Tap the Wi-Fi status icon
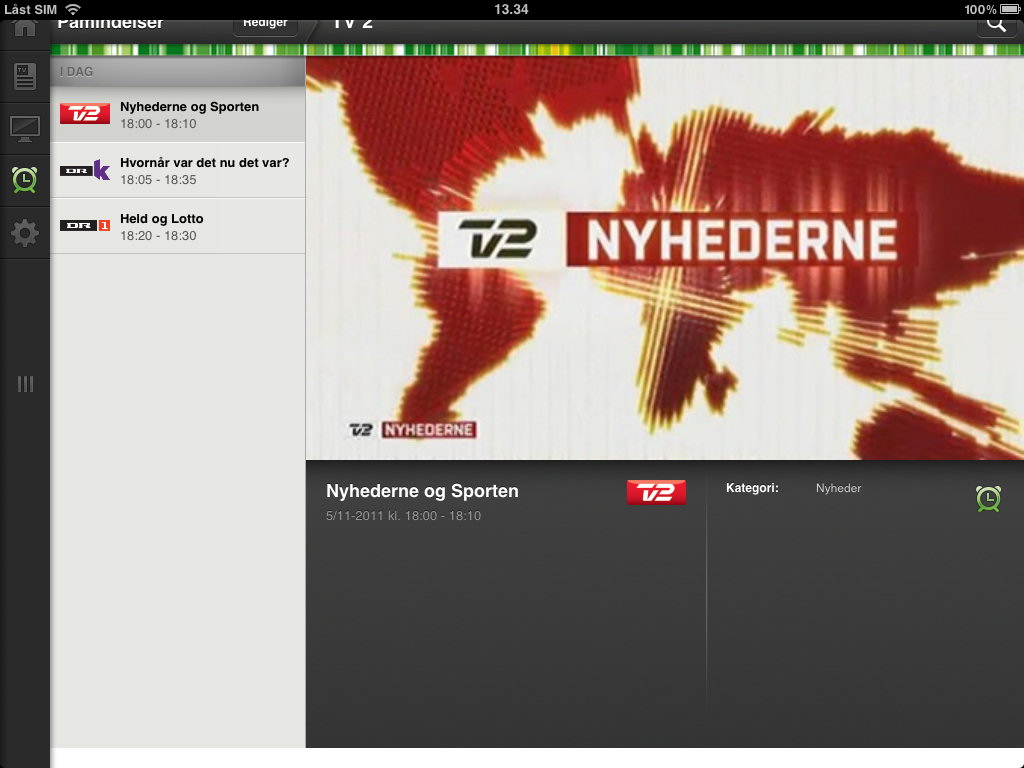The image size is (1024, 768). pyautogui.click(x=73, y=9)
